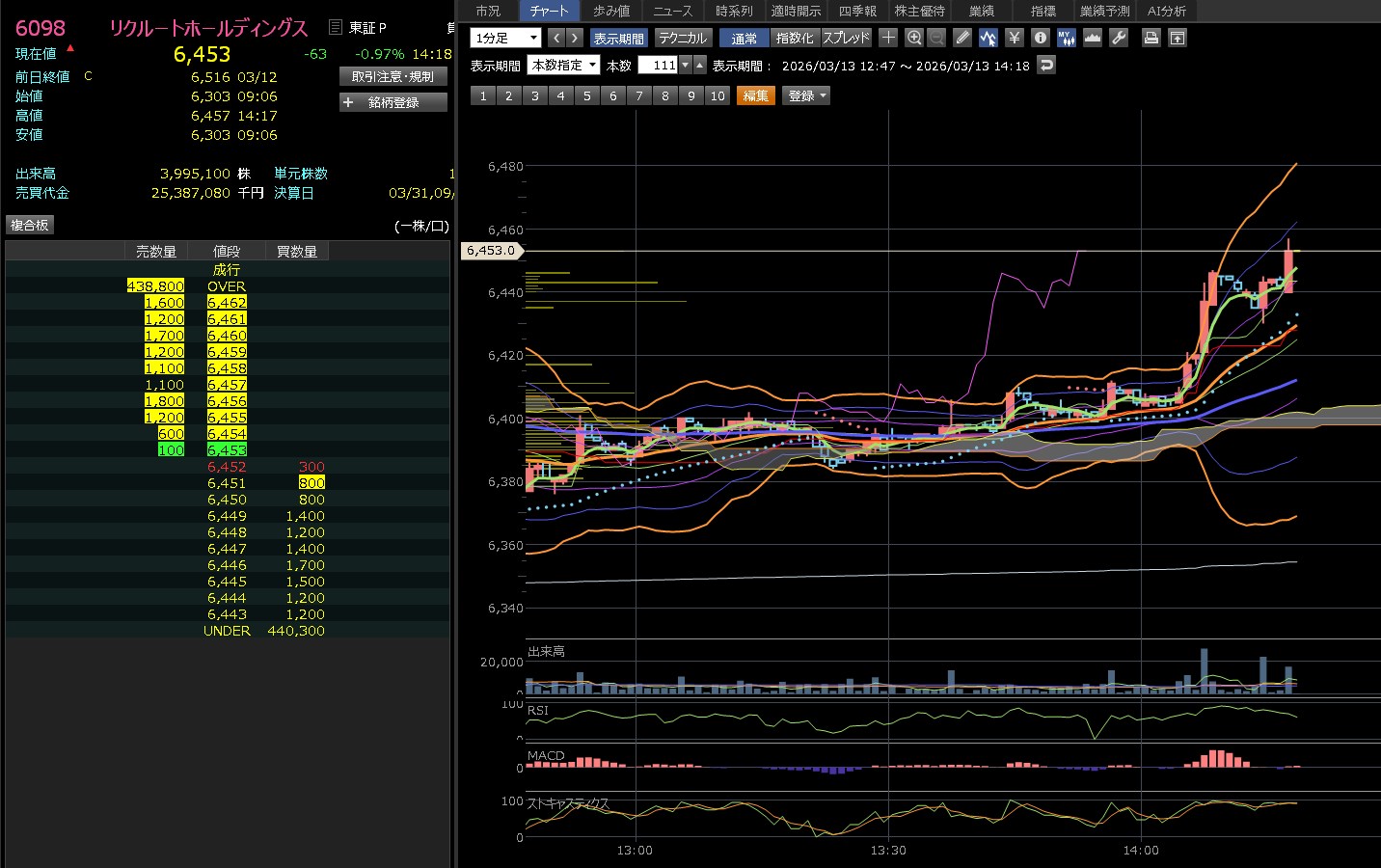Click the 銘柄登録 button

click(393, 102)
